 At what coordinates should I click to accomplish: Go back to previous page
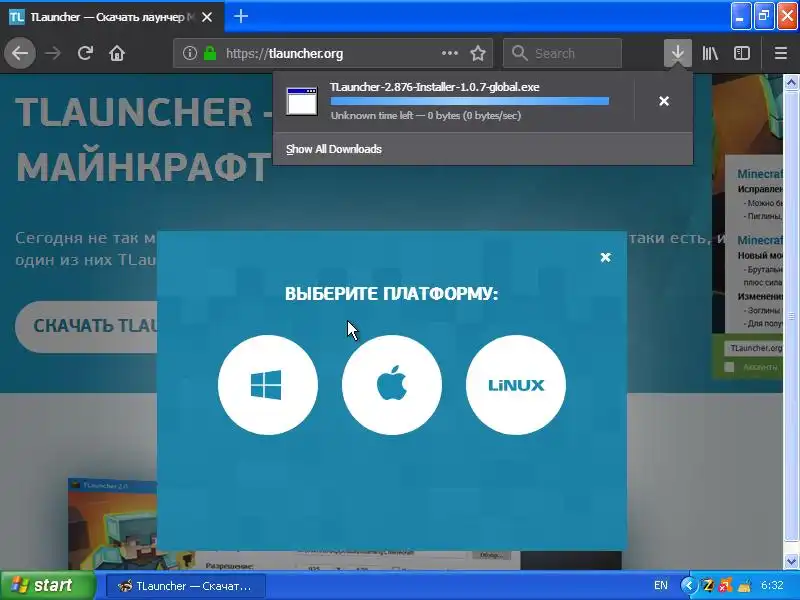[20, 53]
